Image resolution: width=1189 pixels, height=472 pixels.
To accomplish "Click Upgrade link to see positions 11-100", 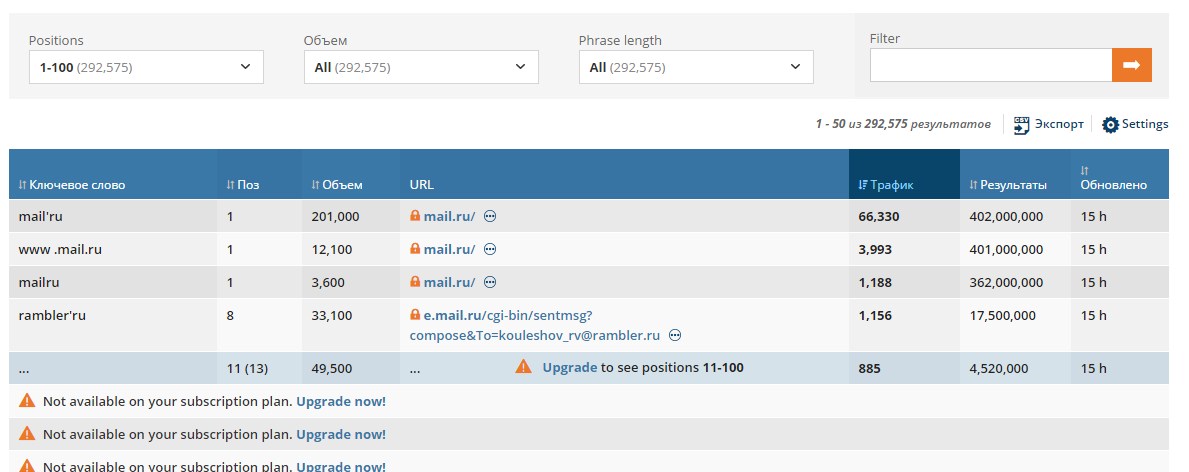I will (x=570, y=367).
